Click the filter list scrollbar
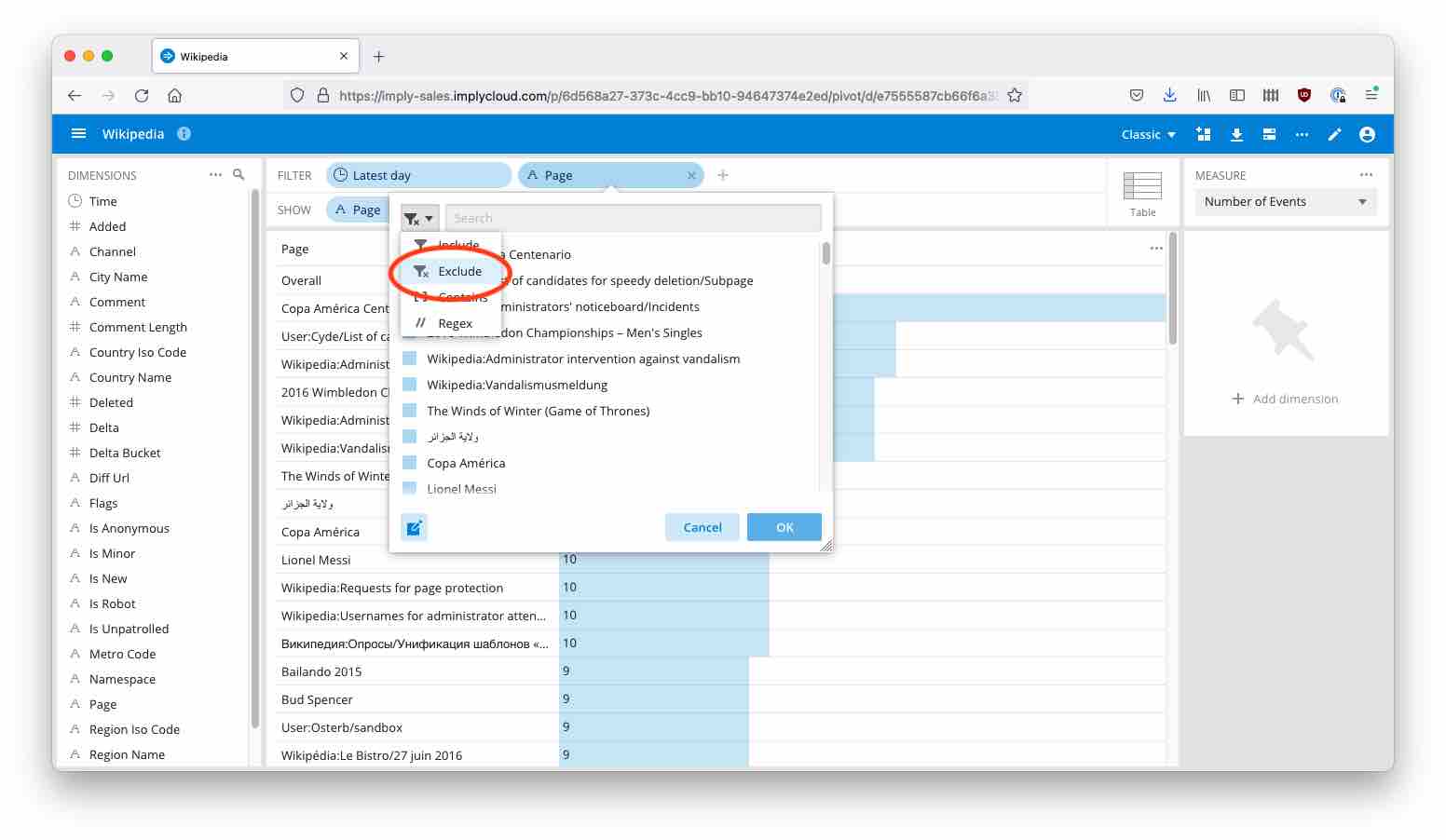1446x840 pixels. click(x=825, y=254)
